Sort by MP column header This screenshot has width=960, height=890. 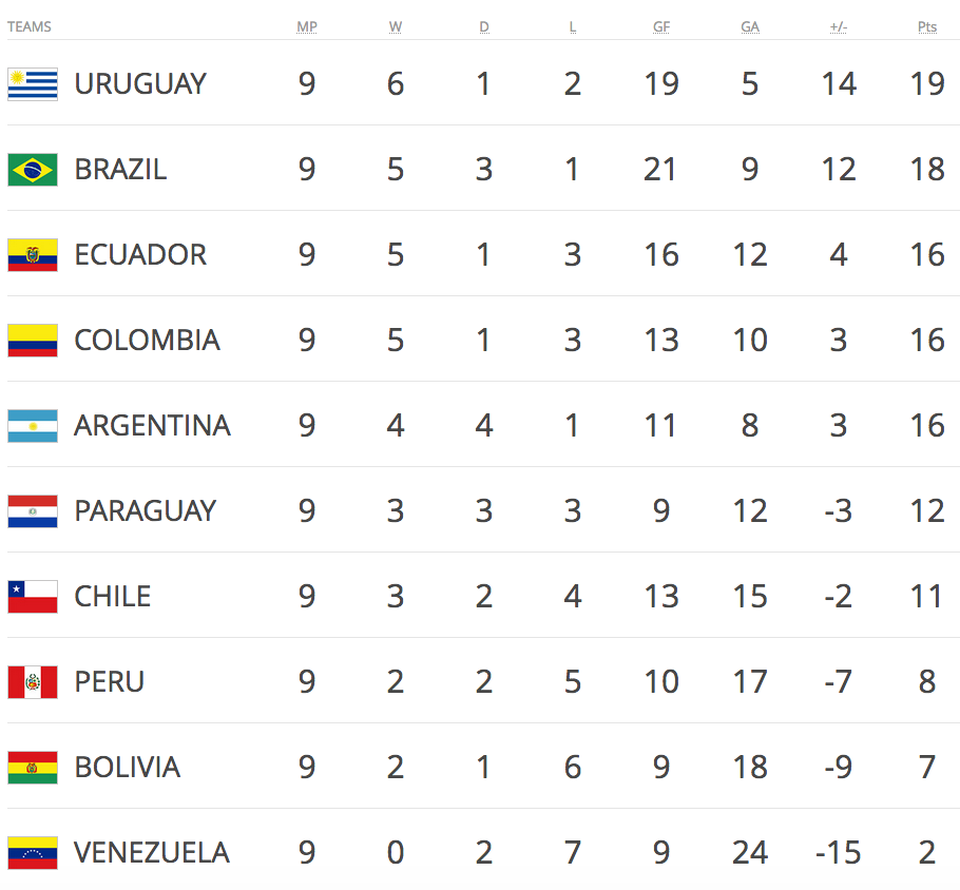306,27
